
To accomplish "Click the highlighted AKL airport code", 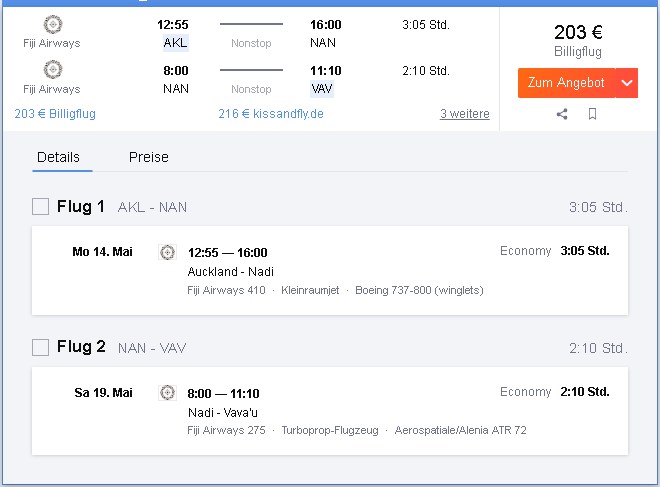I will [176, 43].
